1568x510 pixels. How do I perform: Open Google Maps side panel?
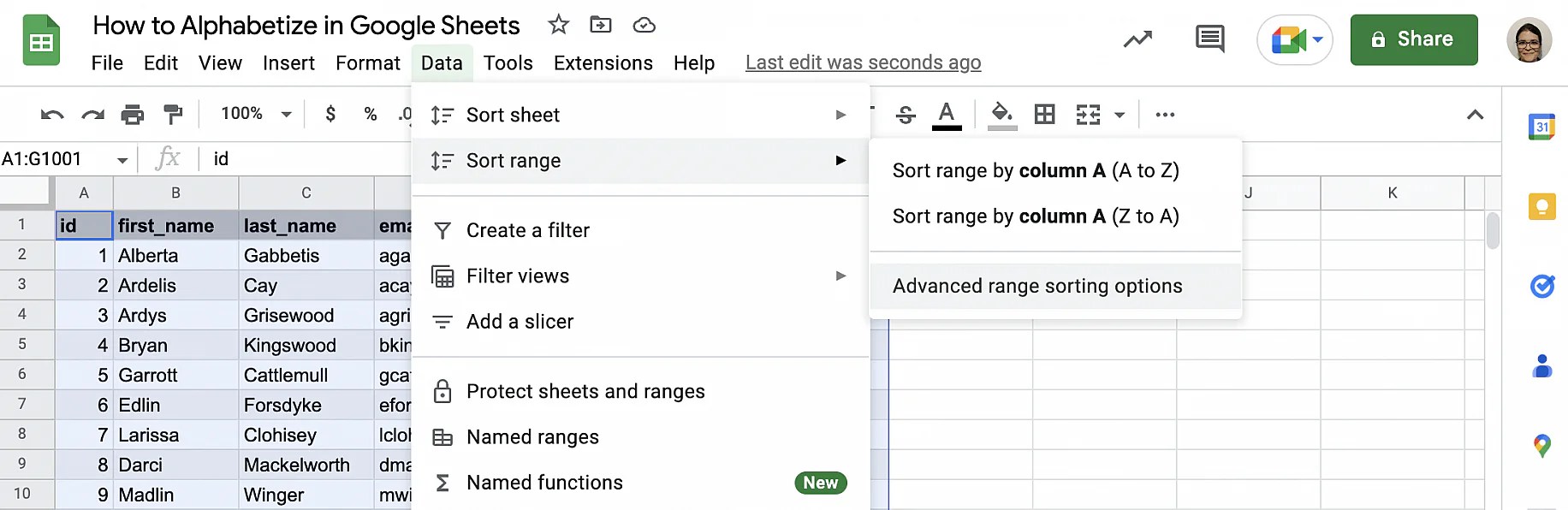1541,446
